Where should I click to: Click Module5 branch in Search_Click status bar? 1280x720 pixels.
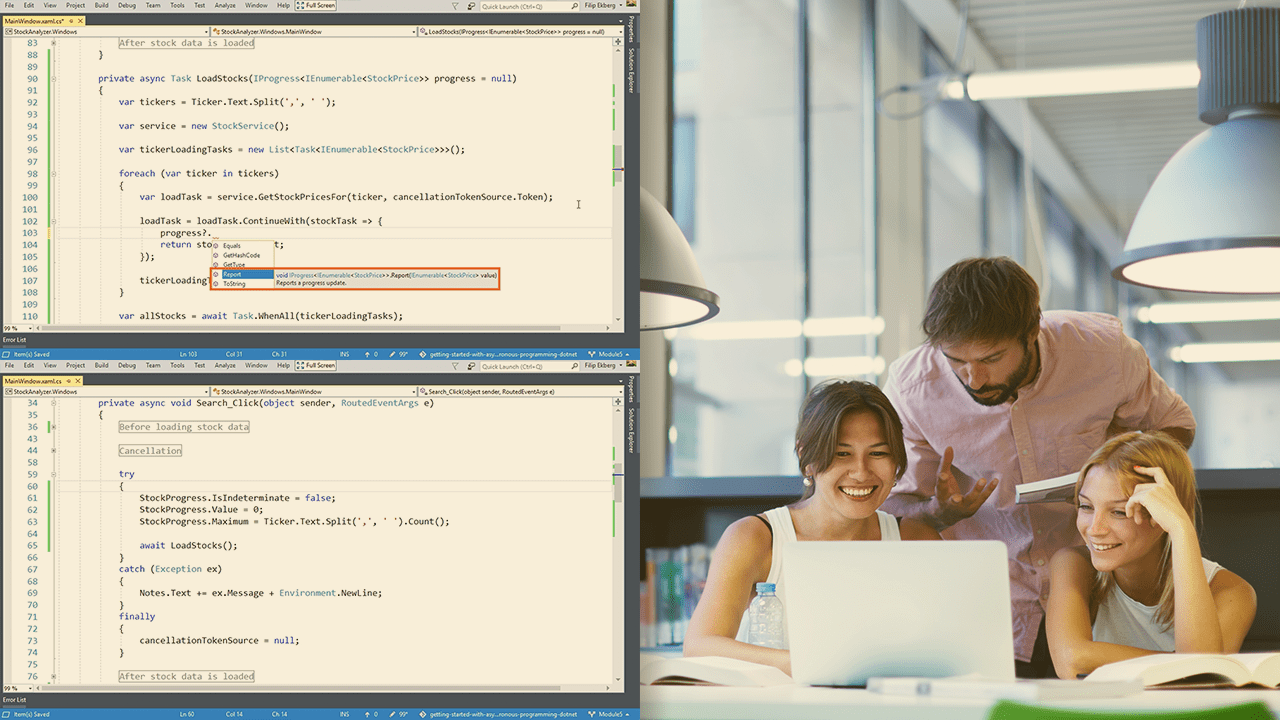607,714
